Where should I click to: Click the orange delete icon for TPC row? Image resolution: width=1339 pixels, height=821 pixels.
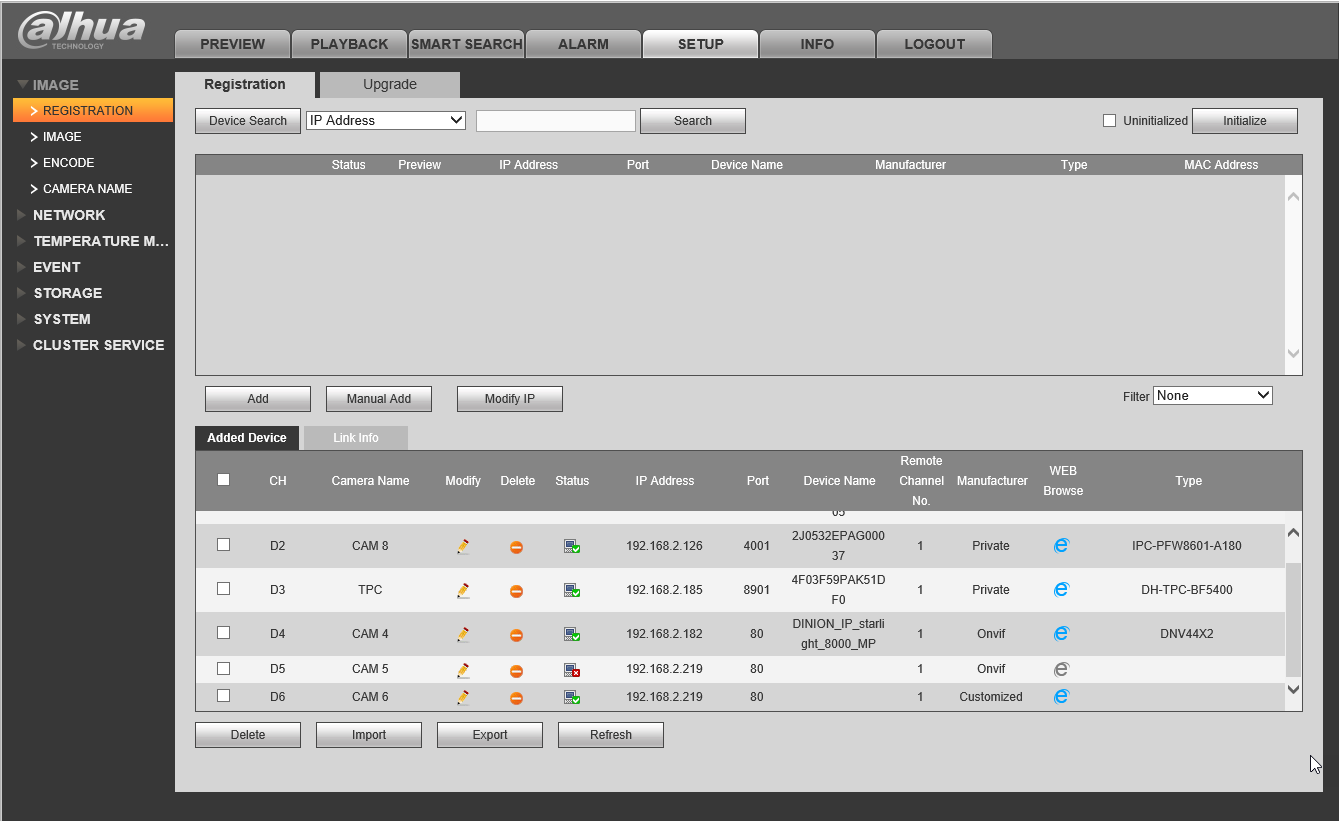click(x=516, y=591)
